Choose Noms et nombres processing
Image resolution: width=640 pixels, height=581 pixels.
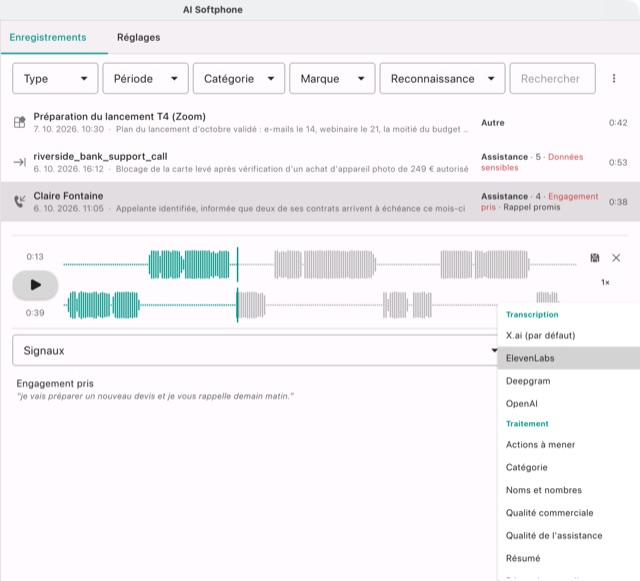(569, 490)
